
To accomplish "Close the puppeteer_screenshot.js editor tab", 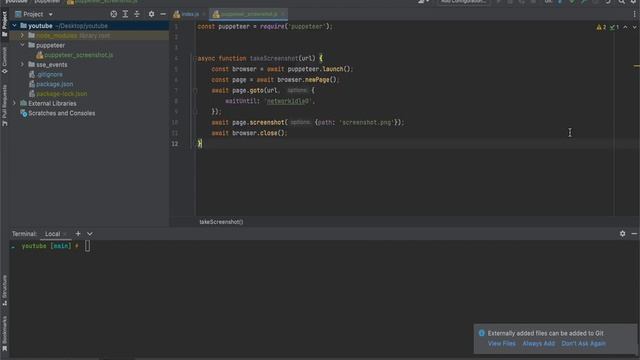I will tap(282, 14).
